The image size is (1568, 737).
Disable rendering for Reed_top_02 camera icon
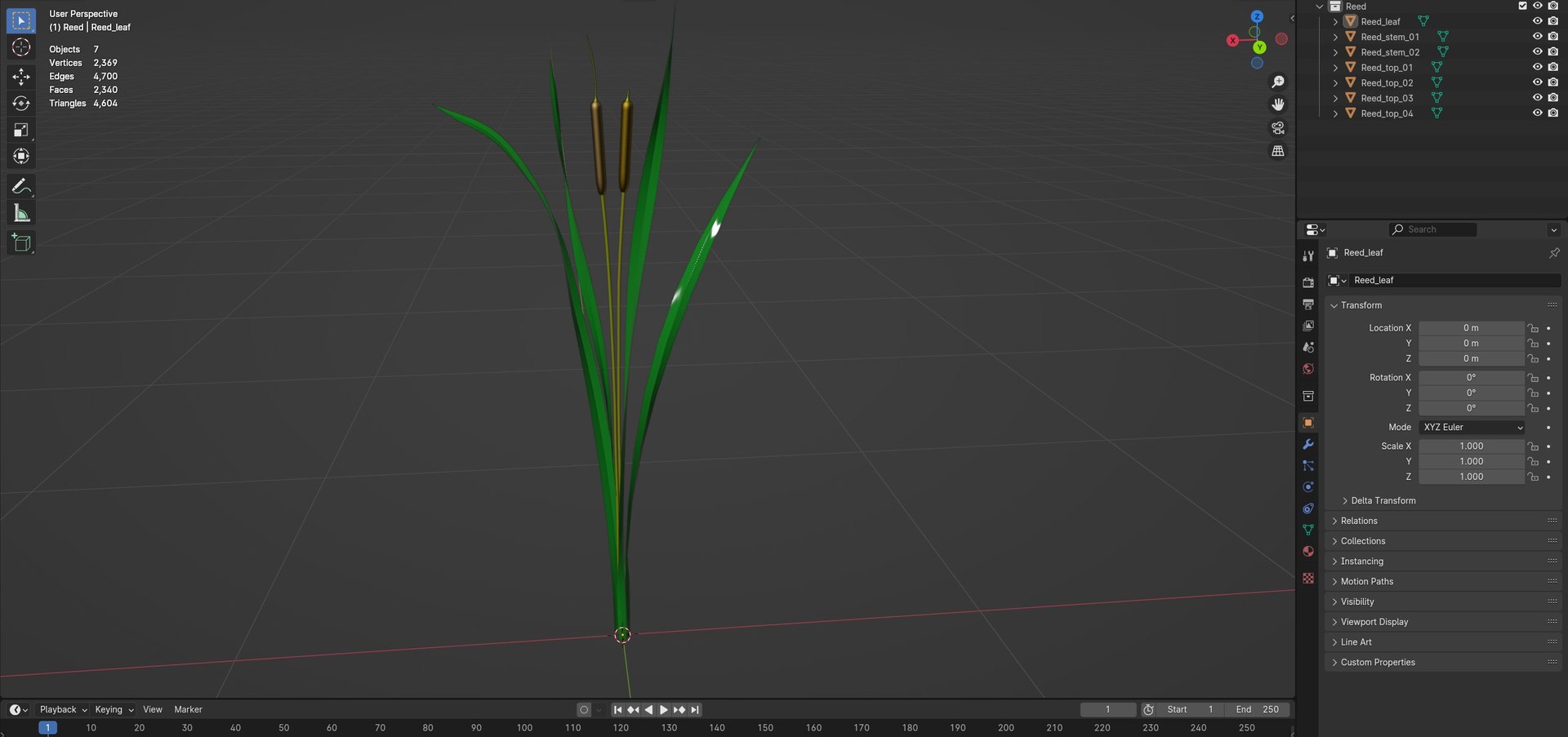click(1552, 82)
